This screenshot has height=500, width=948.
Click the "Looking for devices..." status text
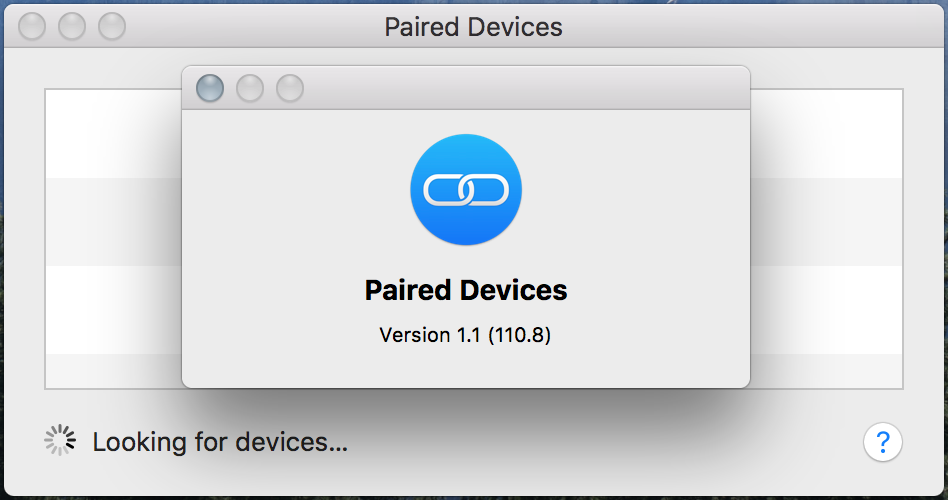click(x=220, y=441)
